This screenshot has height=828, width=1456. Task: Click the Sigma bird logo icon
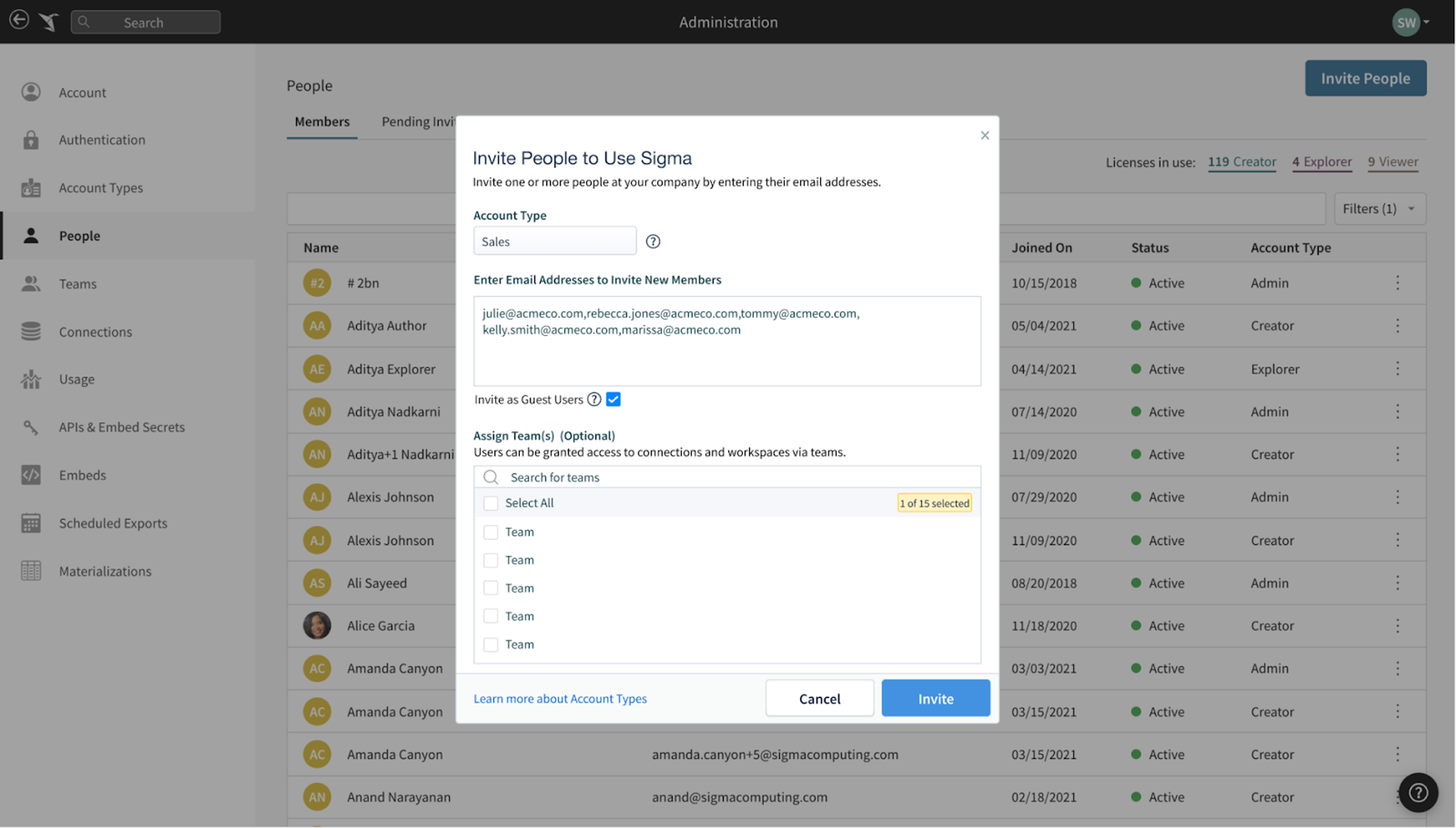pyautogui.click(x=49, y=22)
